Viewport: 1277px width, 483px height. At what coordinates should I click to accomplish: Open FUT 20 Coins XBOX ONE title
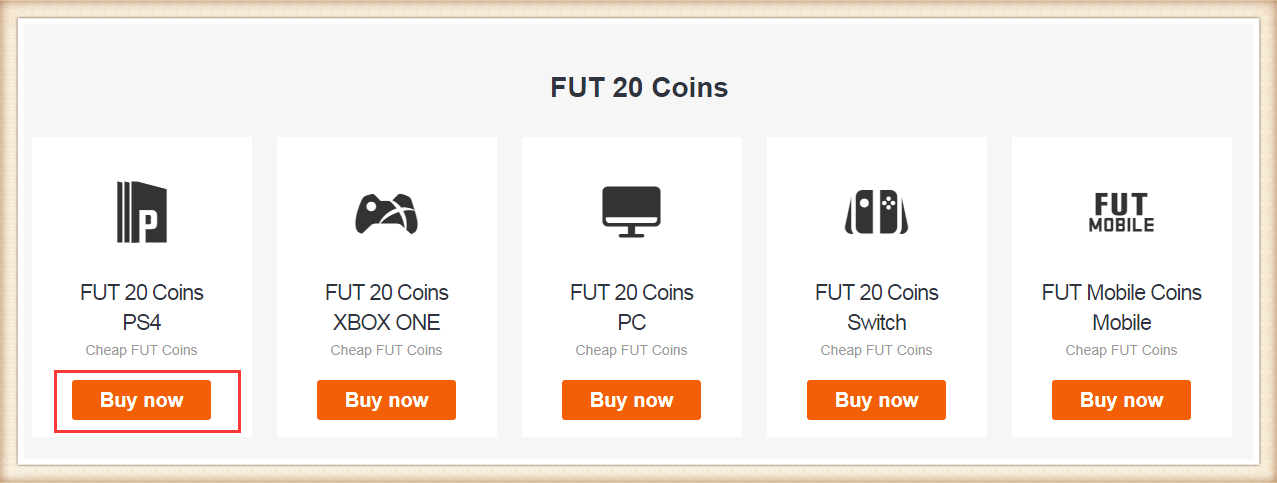click(x=387, y=307)
